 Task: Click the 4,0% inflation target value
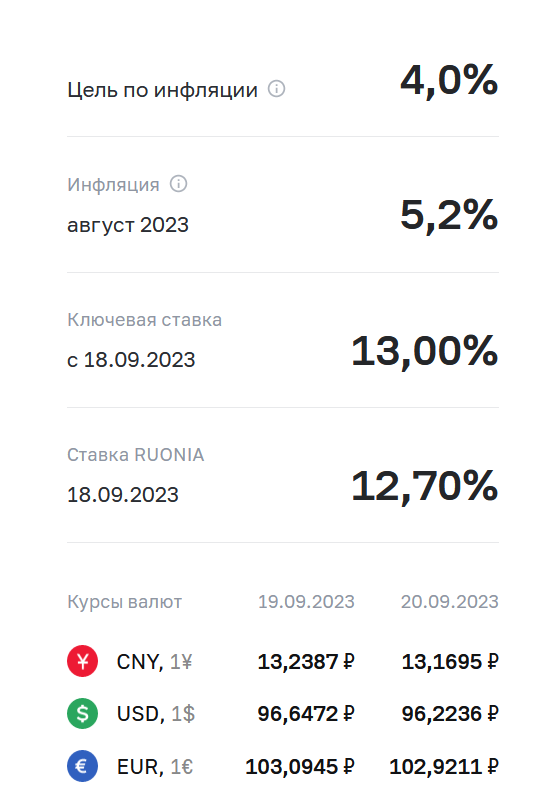click(x=449, y=81)
